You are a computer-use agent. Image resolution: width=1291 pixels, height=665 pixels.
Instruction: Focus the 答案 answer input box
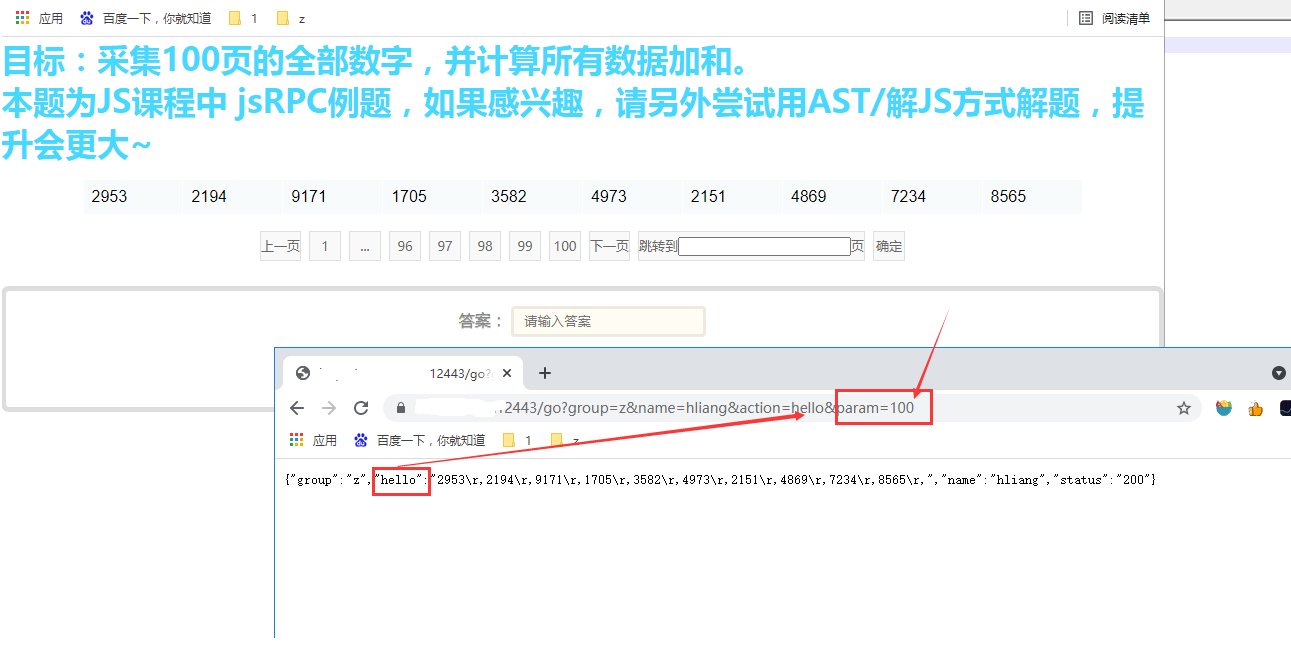(x=608, y=321)
